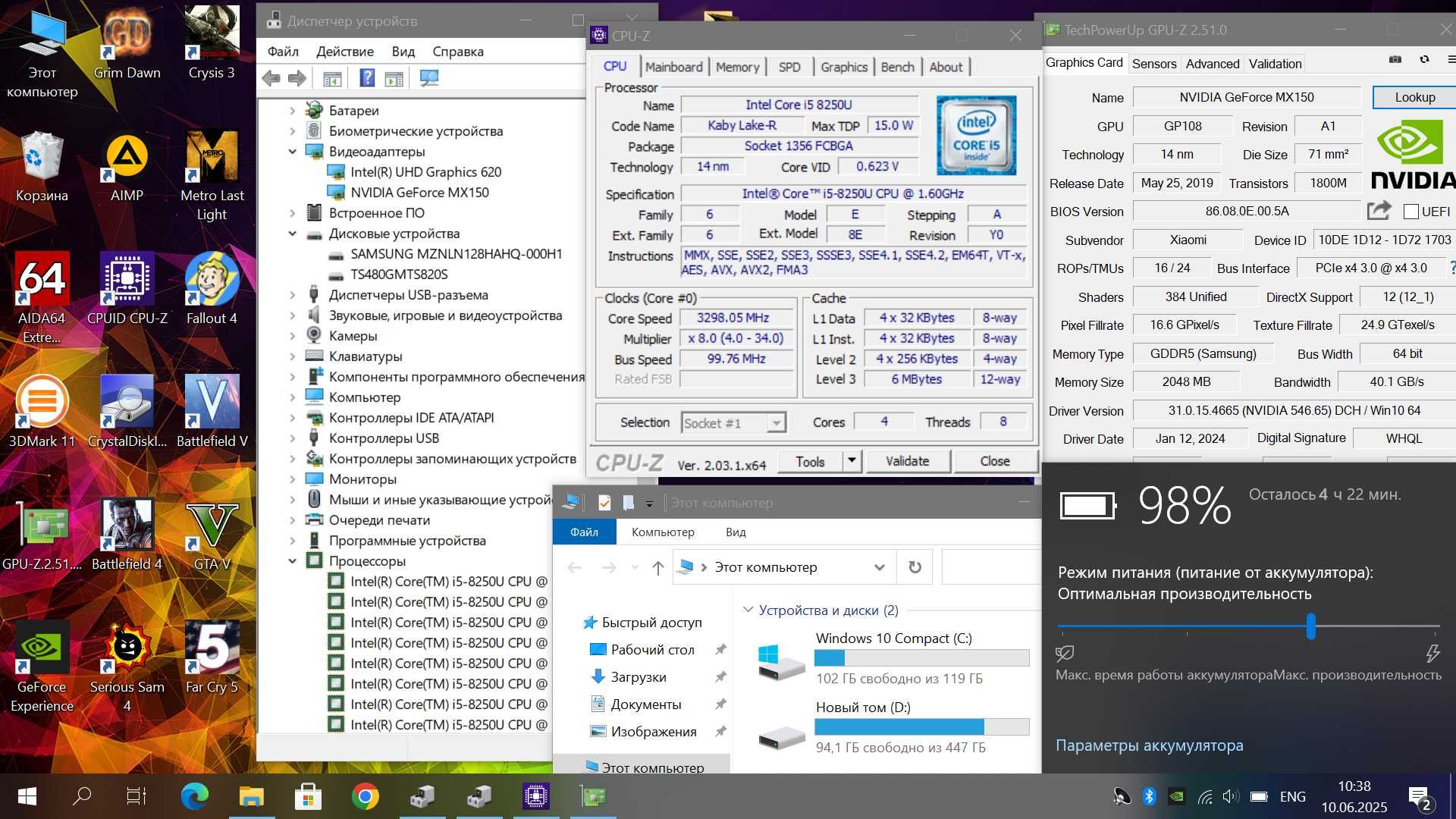1456x819 pixels.
Task: Launch Battlefield V desktop icon
Action: tap(212, 412)
